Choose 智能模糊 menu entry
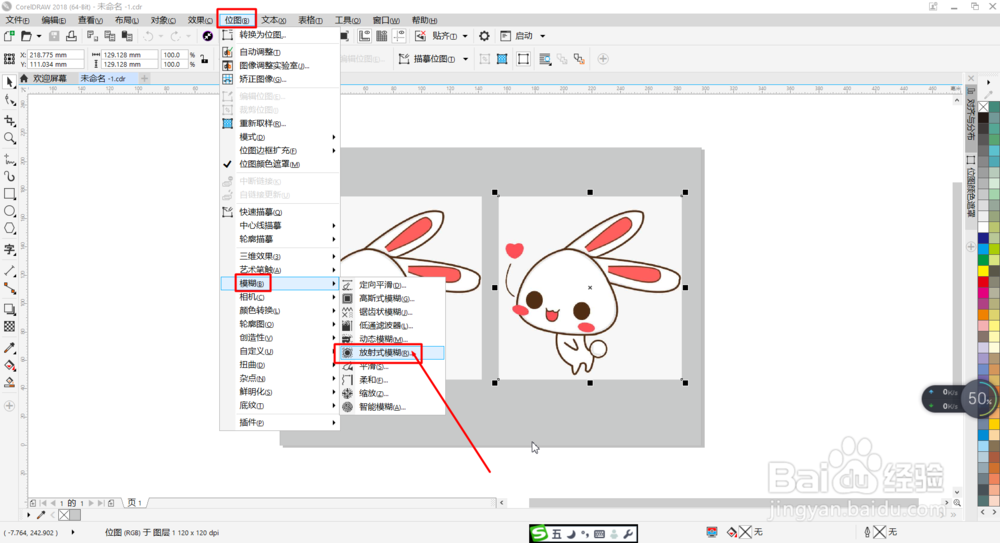The image size is (1000, 543). (x=392, y=407)
